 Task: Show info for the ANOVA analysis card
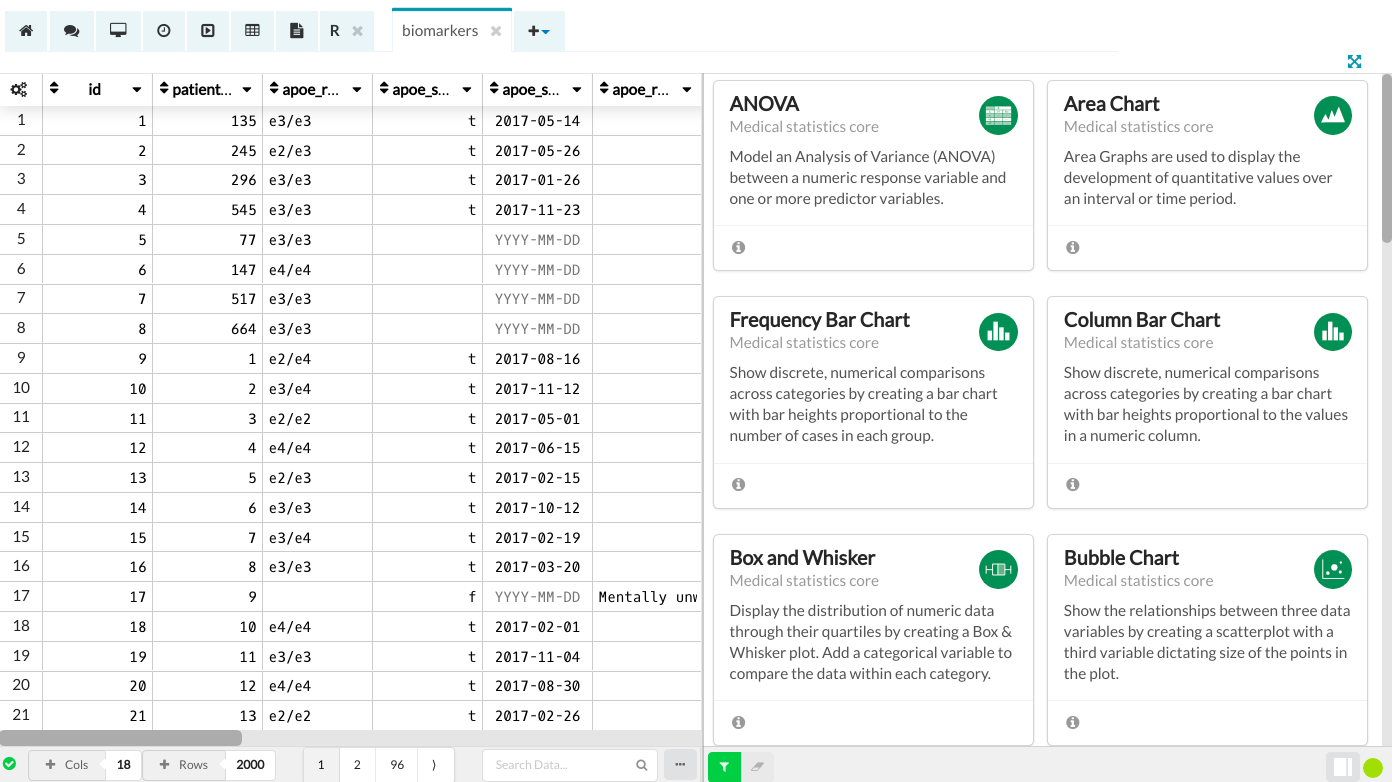click(x=738, y=246)
